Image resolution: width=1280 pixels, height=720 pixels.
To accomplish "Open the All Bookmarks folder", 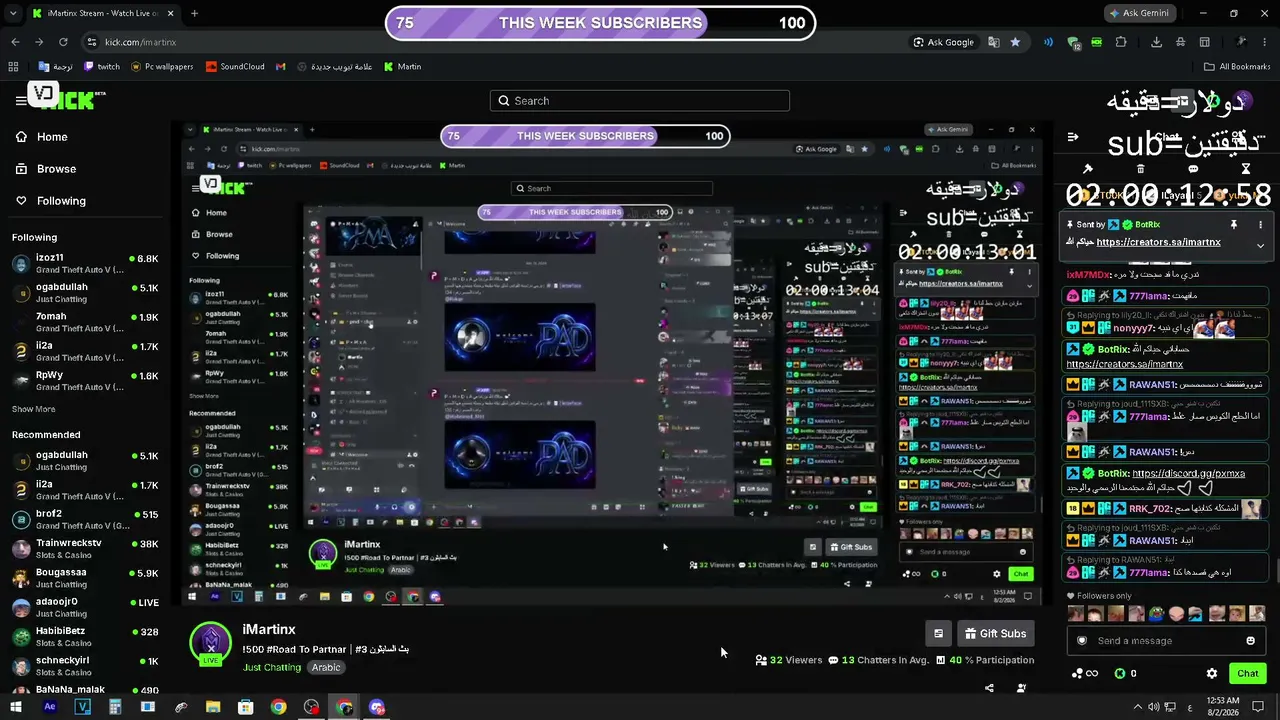I will pyautogui.click(x=1237, y=67).
